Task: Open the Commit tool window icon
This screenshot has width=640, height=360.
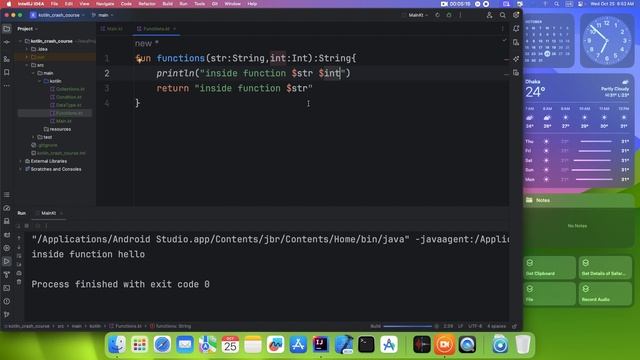Action: click(x=7, y=42)
